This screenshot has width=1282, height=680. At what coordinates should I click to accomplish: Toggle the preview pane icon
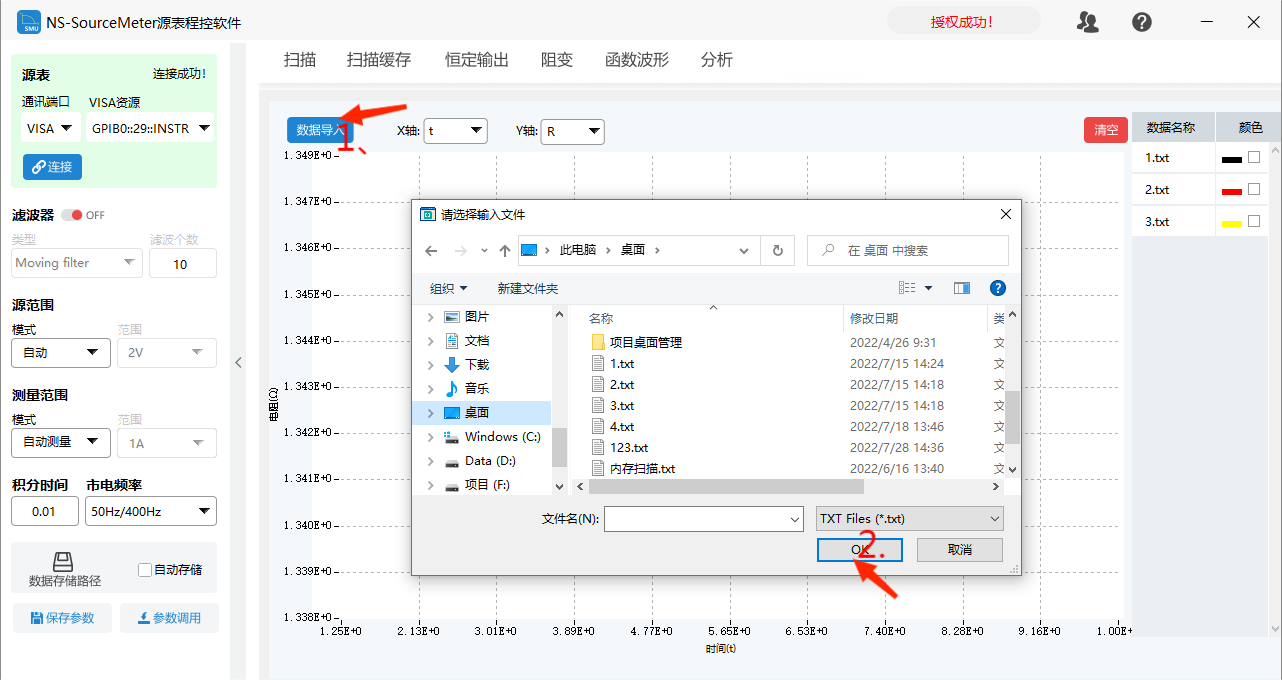click(x=962, y=288)
